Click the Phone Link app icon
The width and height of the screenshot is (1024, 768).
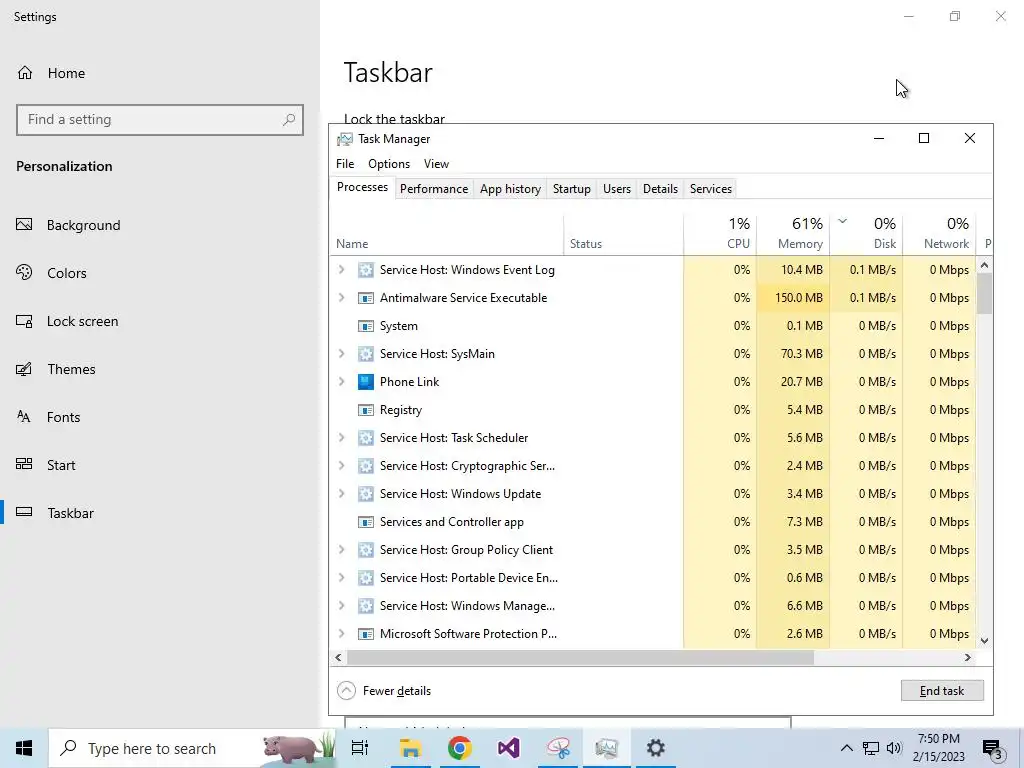(x=366, y=382)
